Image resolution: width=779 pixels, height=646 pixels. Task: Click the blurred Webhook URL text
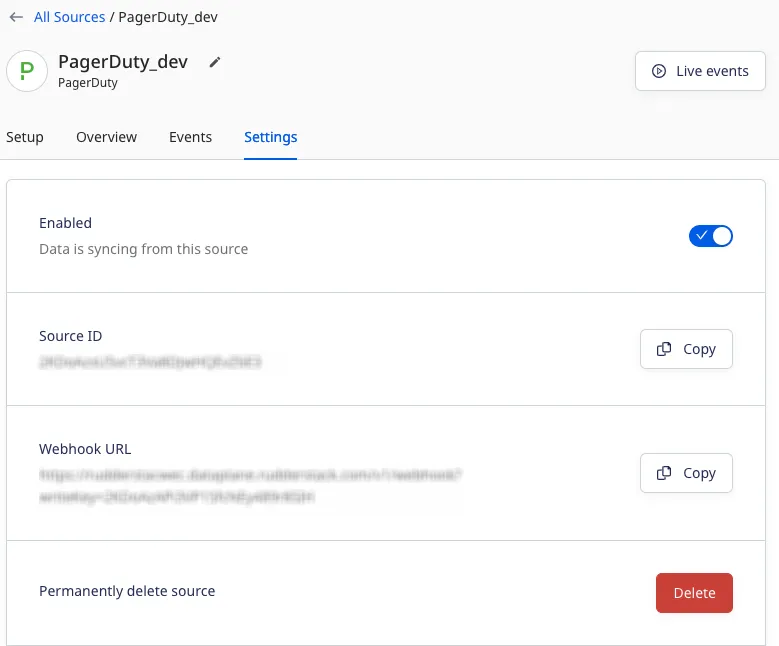click(x=250, y=485)
